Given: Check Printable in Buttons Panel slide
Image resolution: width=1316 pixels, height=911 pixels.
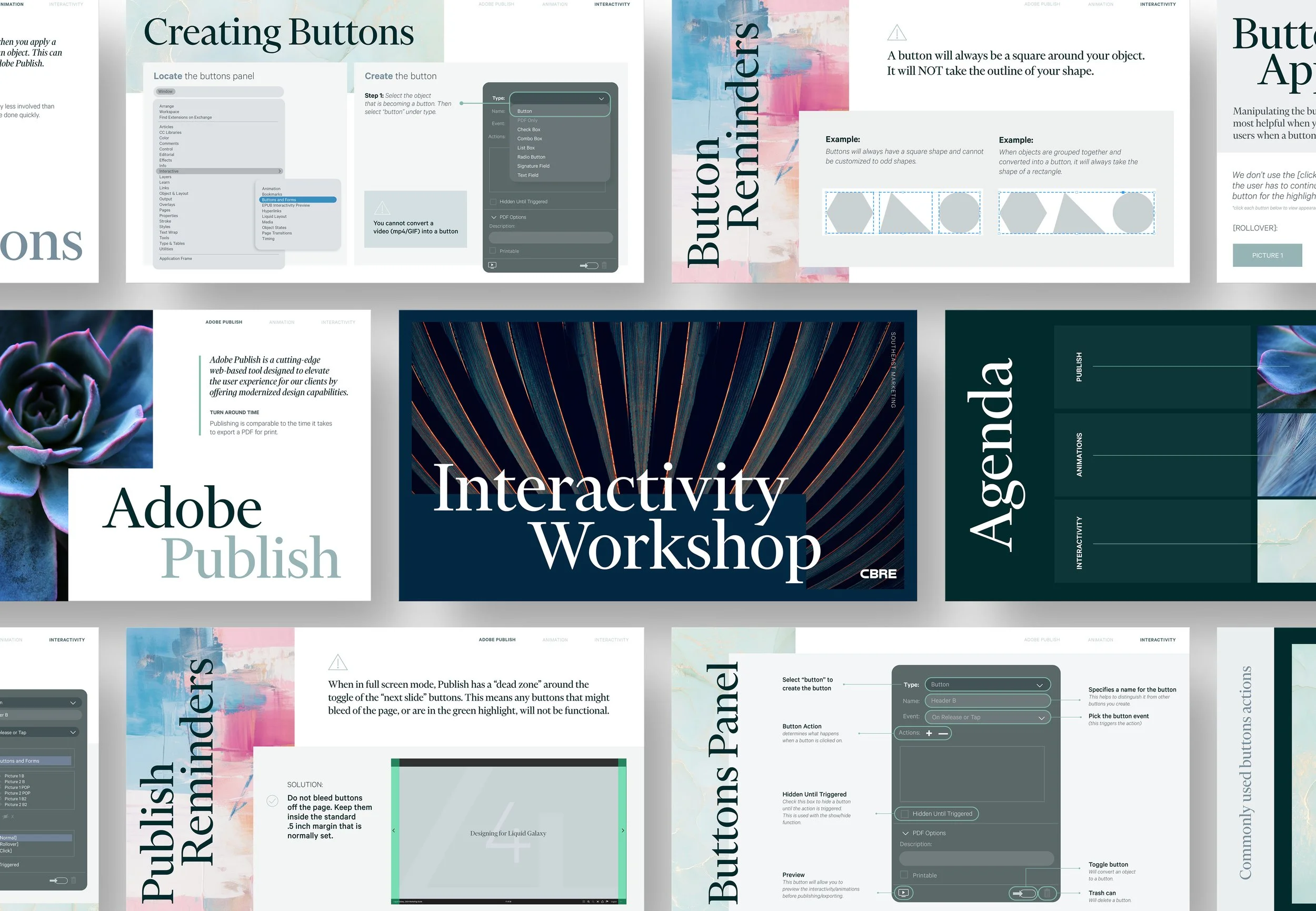Looking at the screenshot, I should 904,876.
